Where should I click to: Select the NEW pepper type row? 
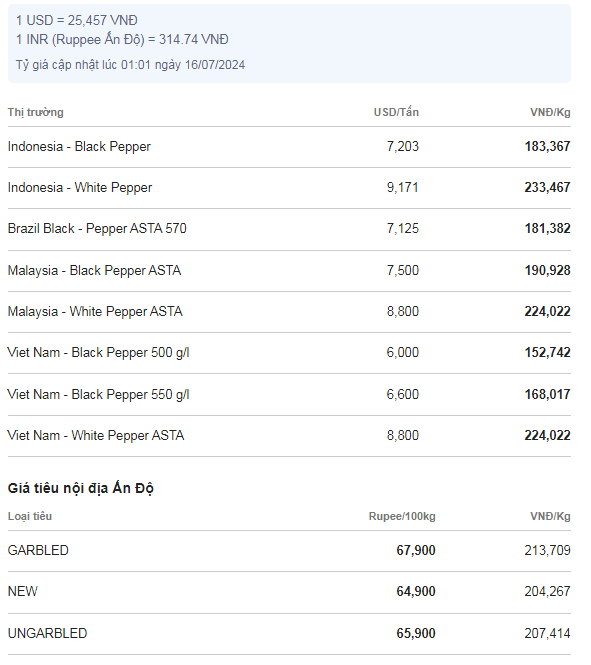tap(289, 592)
